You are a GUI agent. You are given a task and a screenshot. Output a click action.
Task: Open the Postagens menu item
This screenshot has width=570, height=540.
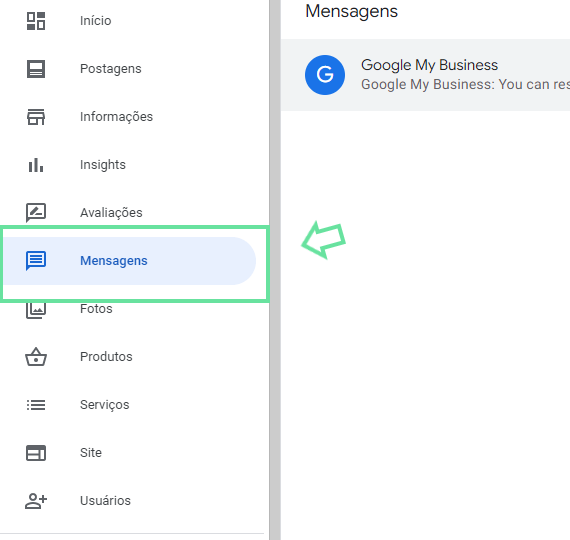pos(111,69)
